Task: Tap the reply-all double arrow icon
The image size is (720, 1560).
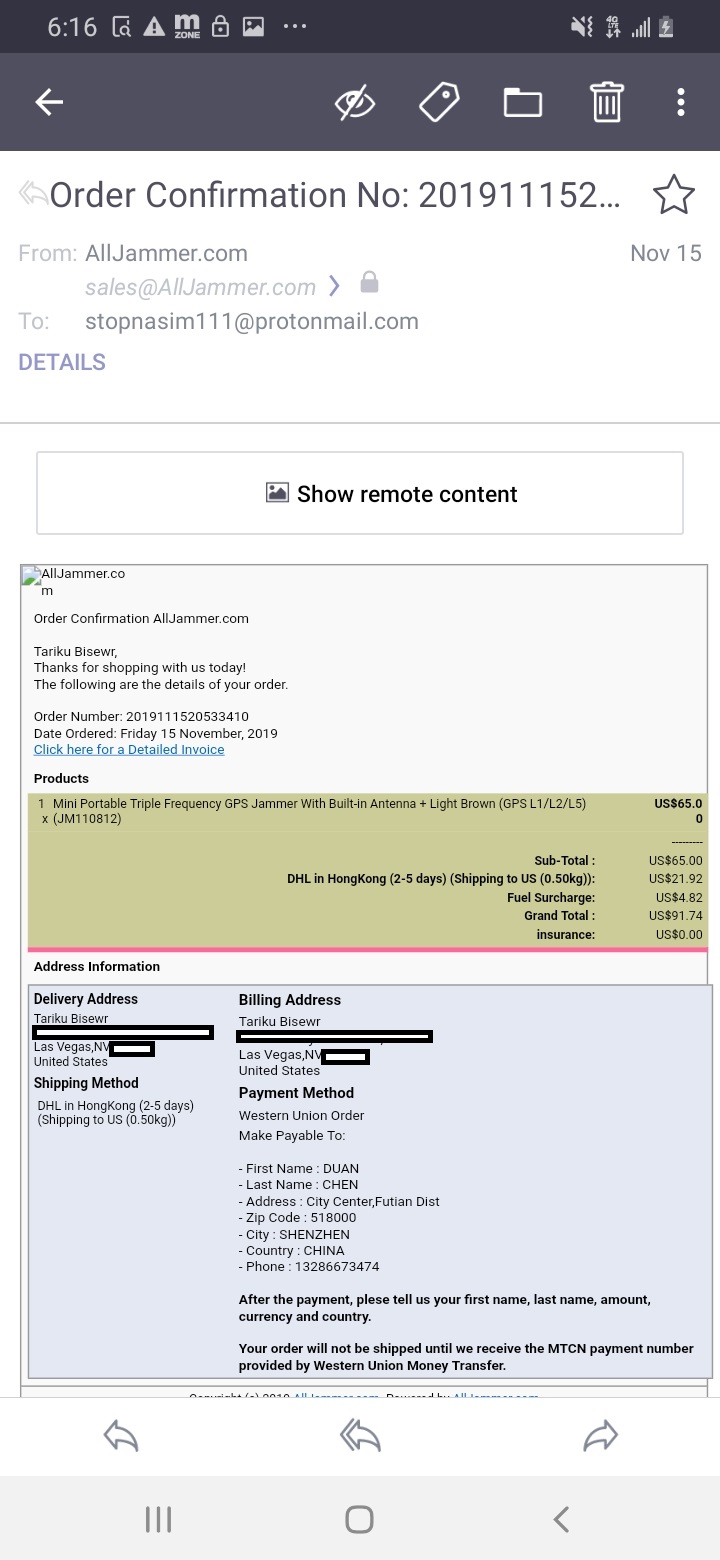Action: pos(360,1437)
